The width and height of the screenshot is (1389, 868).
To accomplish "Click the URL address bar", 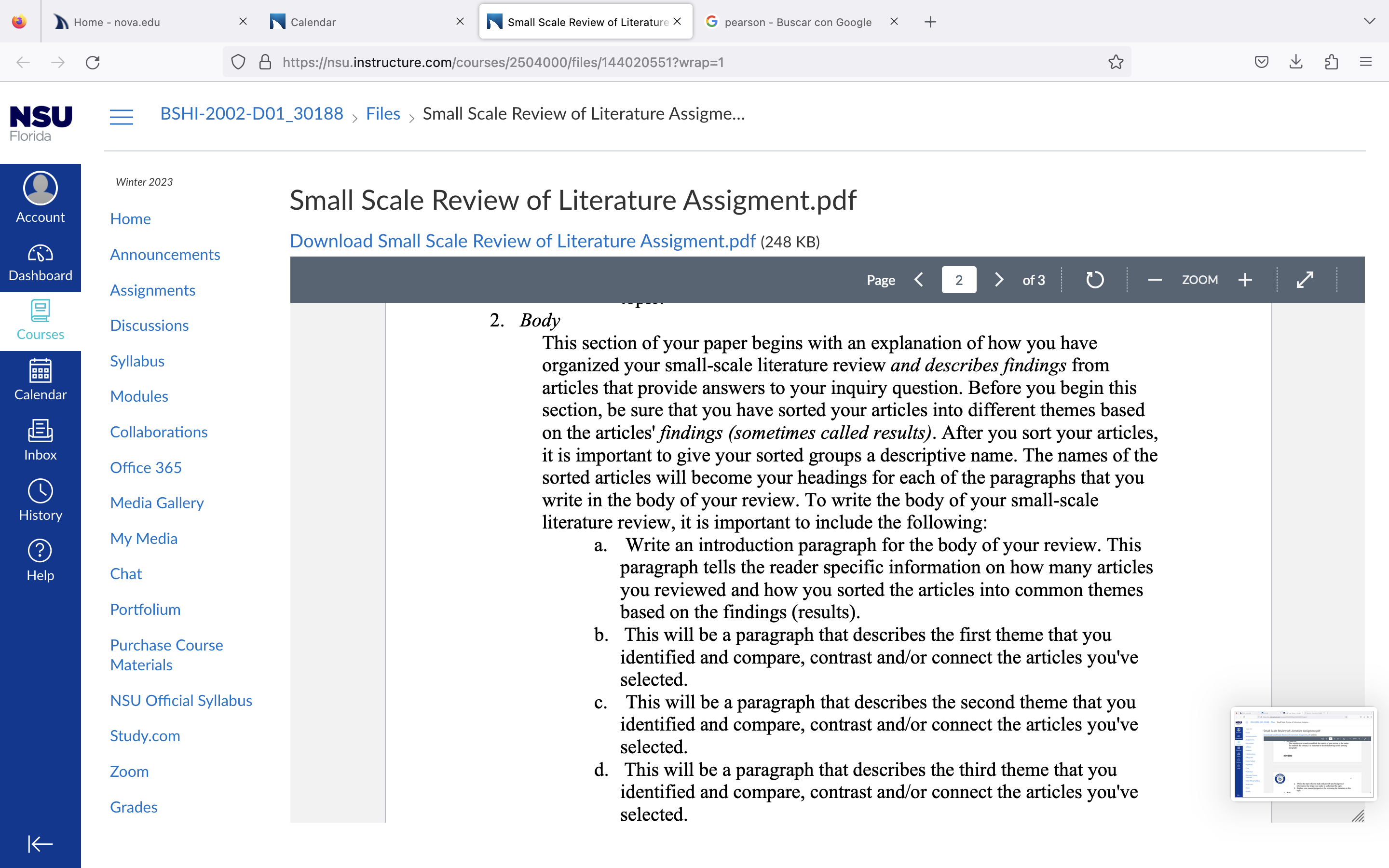I will 677,62.
